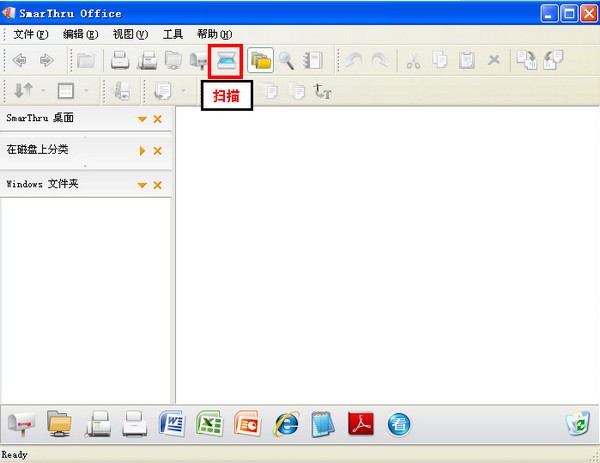Click the Copy toolbar icon
The width and height of the screenshot is (600, 463).
[x=440, y=60]
